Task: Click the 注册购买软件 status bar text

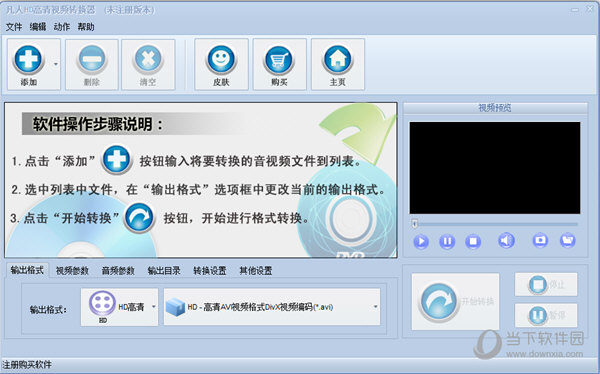Action: coord(27,364)
